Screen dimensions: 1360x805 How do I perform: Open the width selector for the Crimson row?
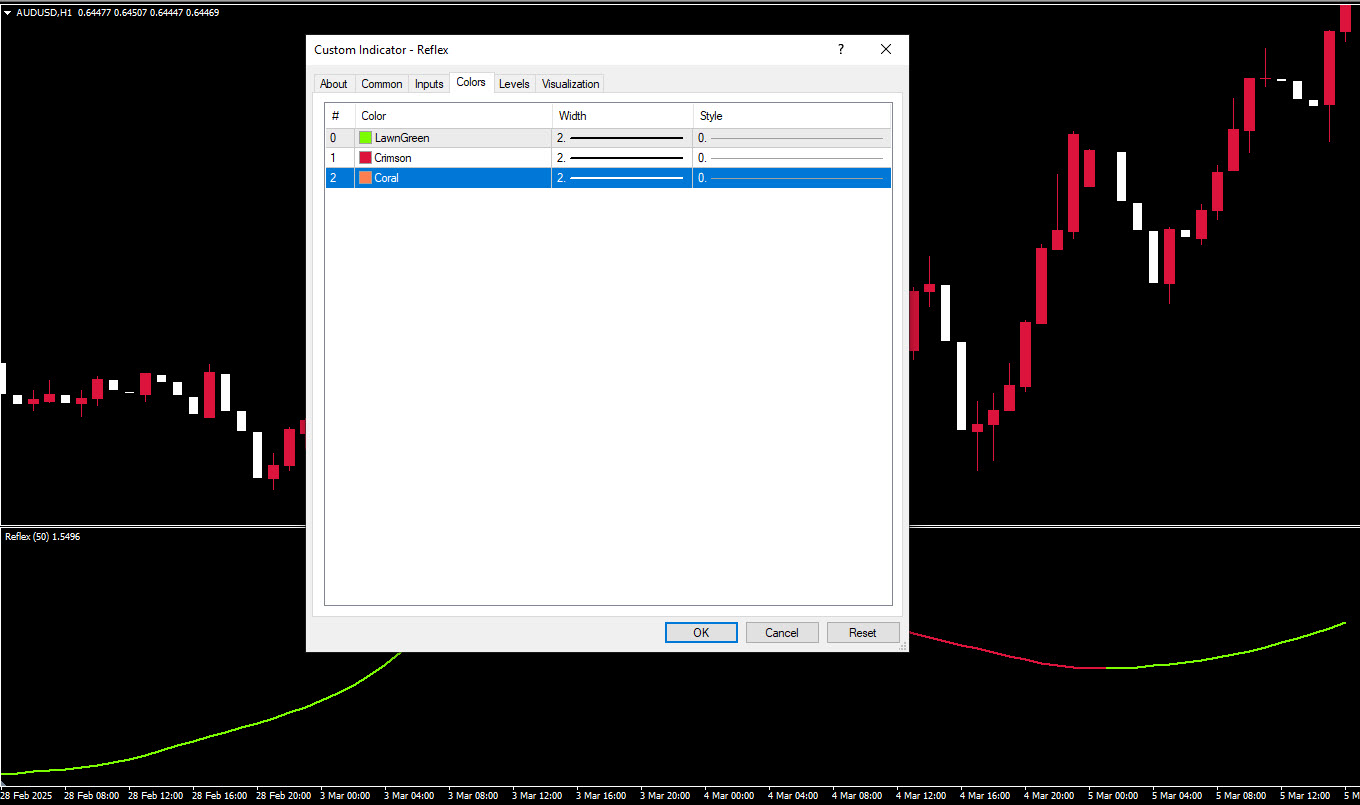[621, 158]
